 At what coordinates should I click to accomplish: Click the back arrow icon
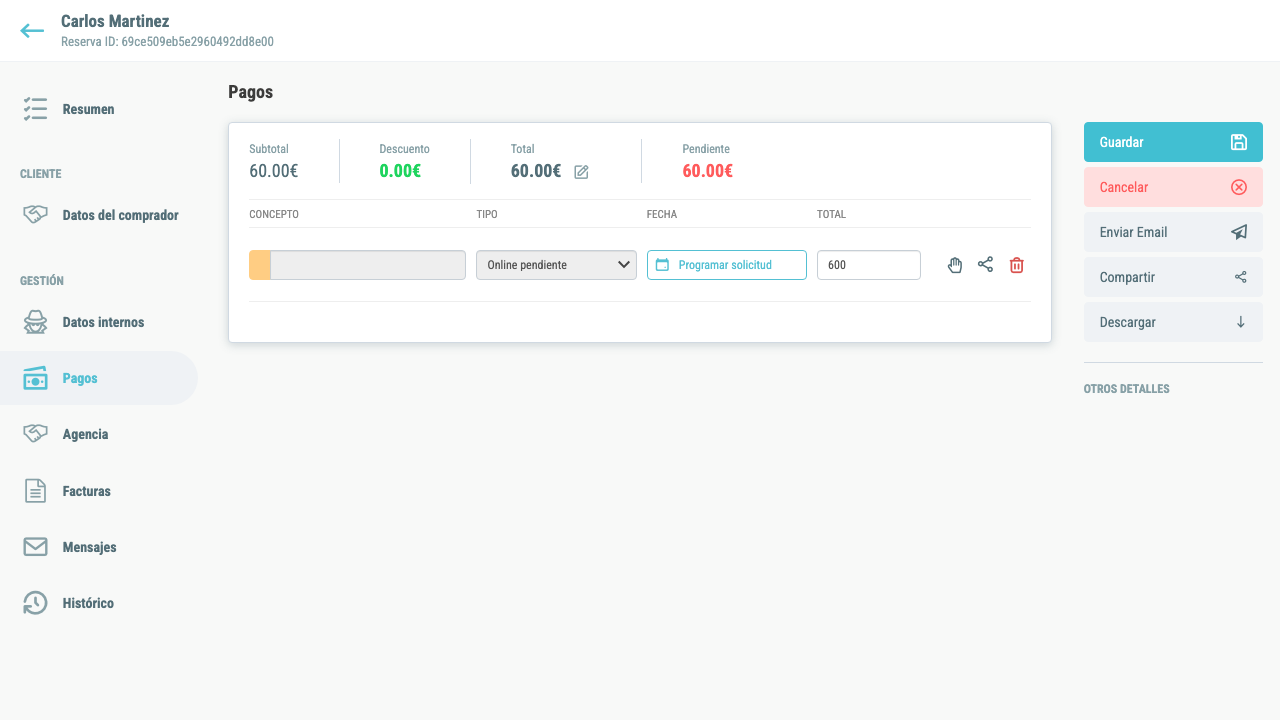[32, 31]
